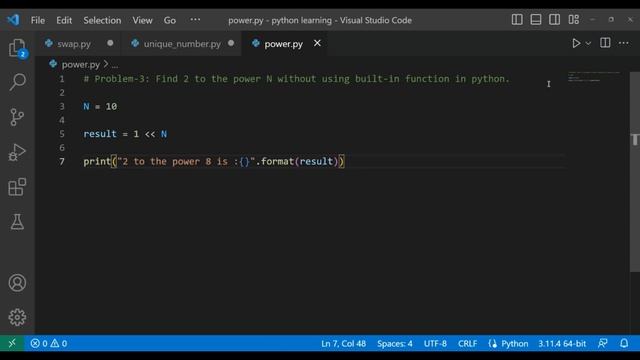
Task: Open the Search view
Action: pos(17,82)
